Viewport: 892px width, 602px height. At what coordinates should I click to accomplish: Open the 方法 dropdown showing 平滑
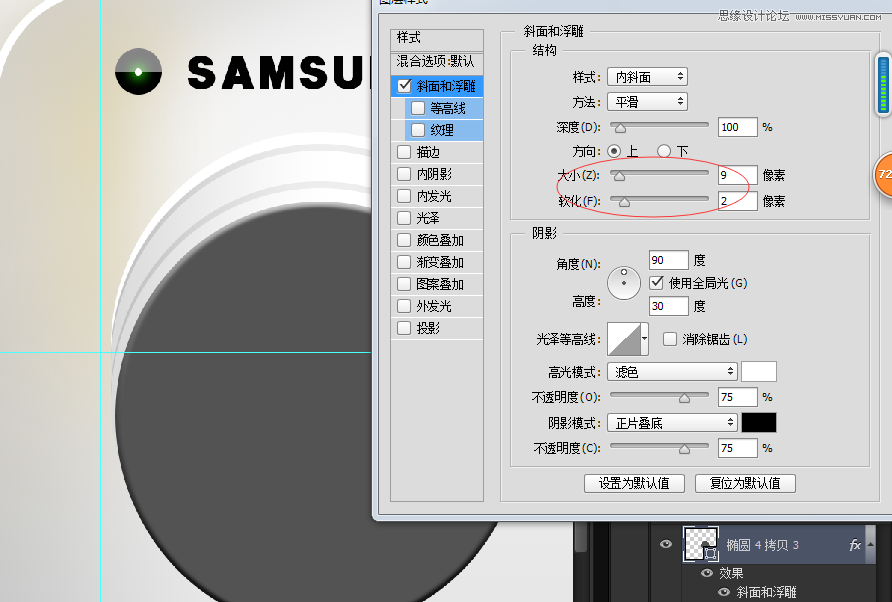[x=647, y=102]
